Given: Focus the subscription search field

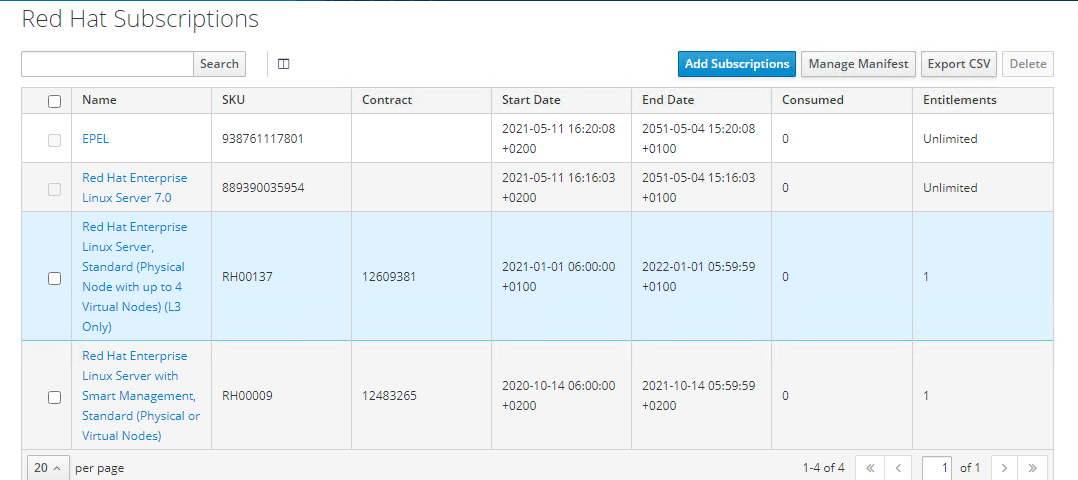Looking at the screenshot, I should [x=107, y=64].
